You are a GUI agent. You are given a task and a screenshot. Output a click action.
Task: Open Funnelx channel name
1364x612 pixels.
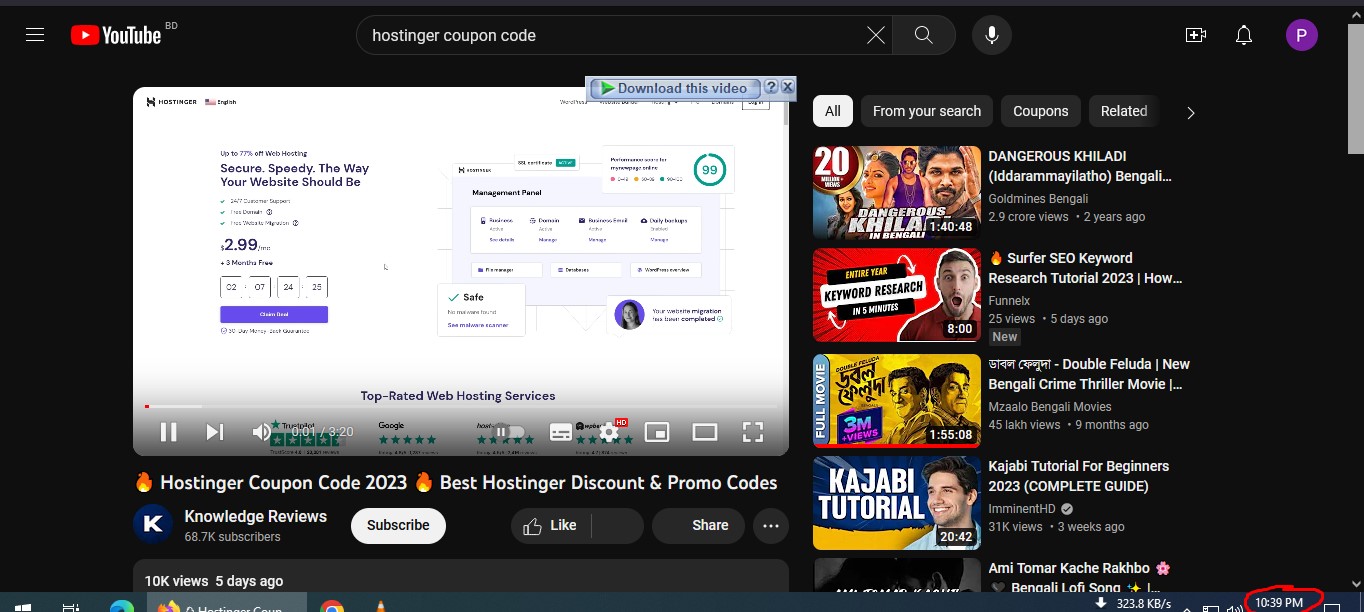[1009, 301]
